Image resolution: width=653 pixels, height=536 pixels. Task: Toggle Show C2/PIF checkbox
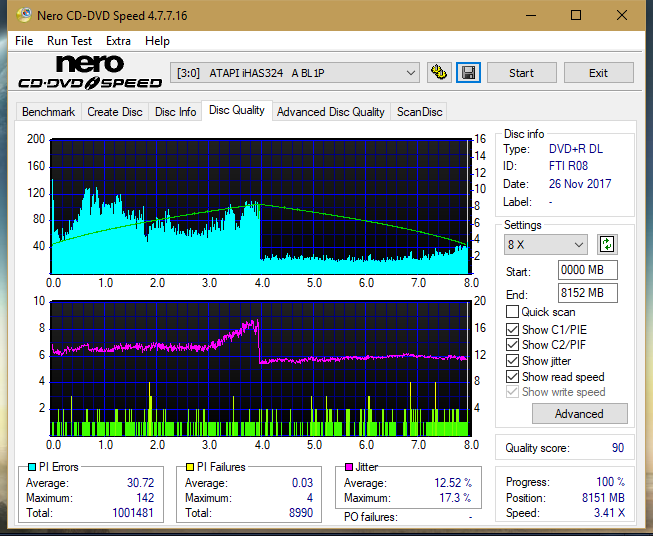tap(512, 345)
